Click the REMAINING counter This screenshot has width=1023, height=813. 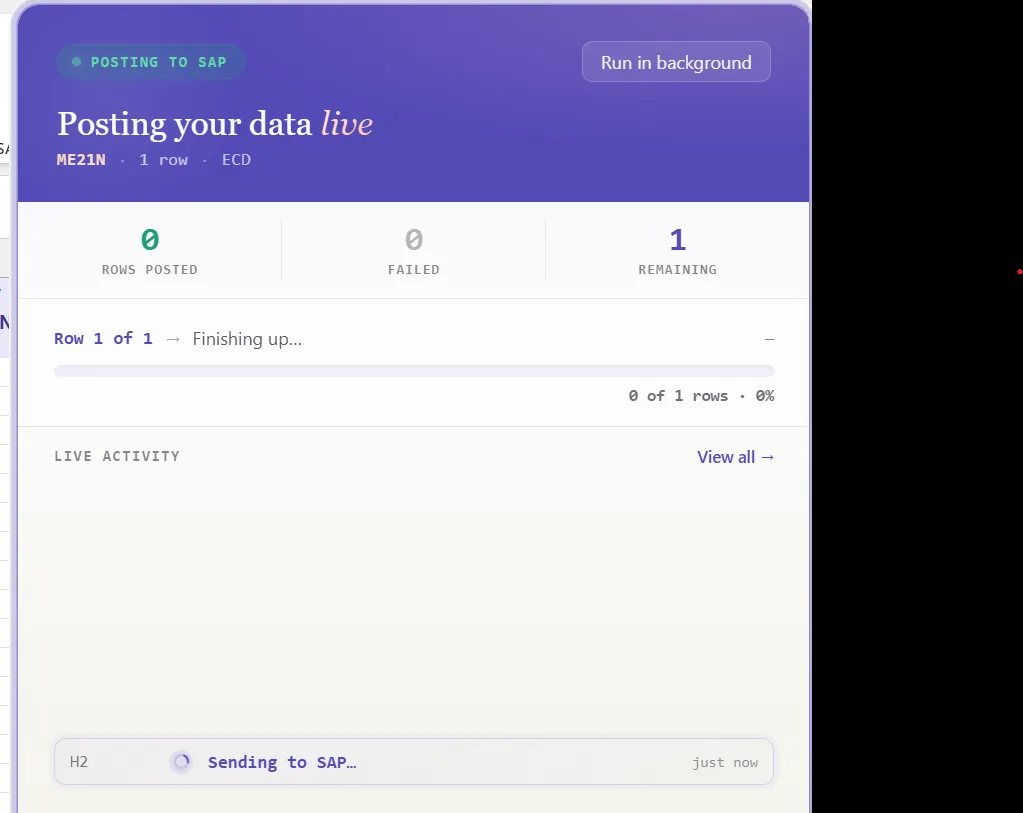[x=677, y=251]
